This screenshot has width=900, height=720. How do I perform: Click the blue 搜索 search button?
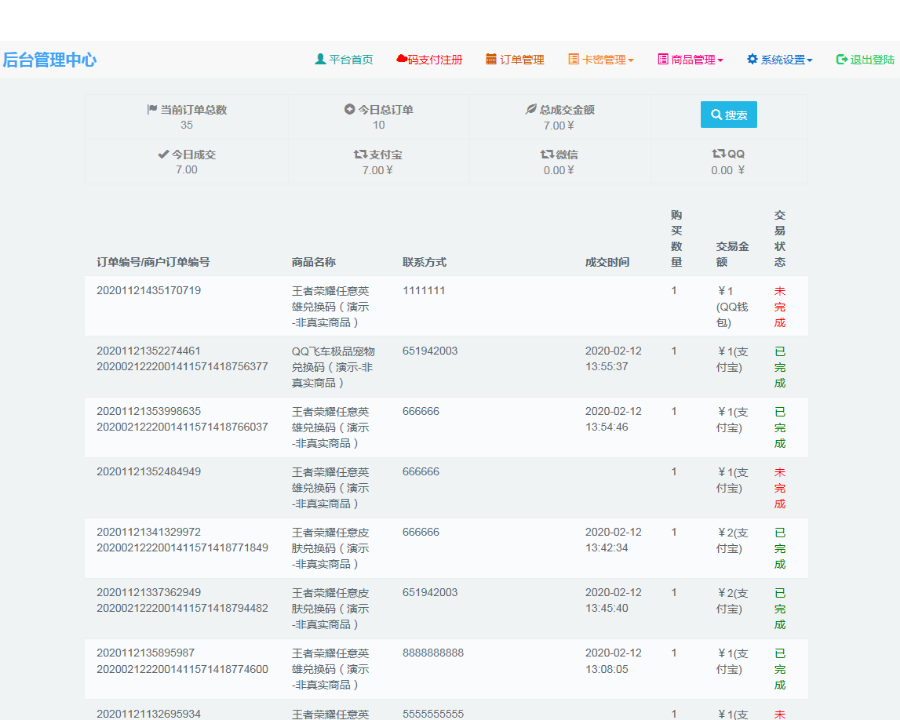(728, 114)
